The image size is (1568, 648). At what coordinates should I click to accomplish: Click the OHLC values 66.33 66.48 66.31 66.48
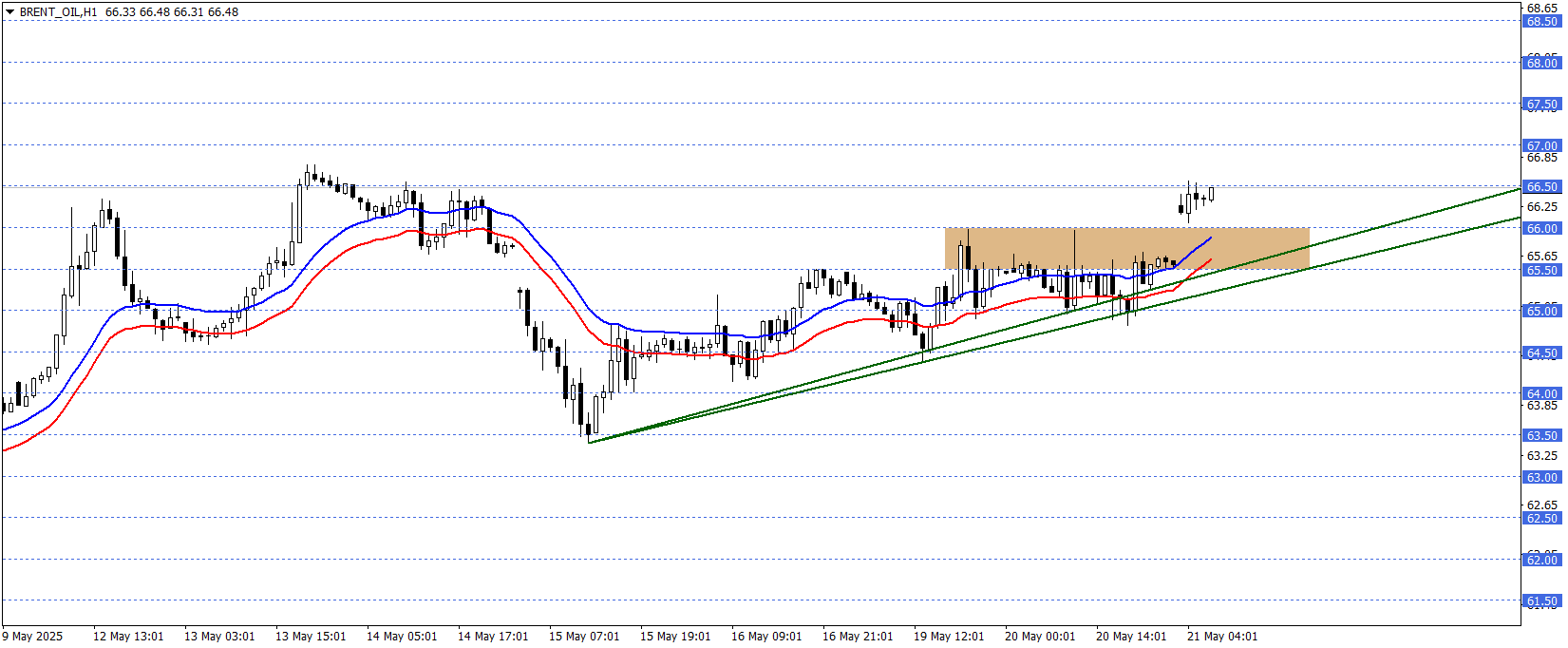click(172, 12)
